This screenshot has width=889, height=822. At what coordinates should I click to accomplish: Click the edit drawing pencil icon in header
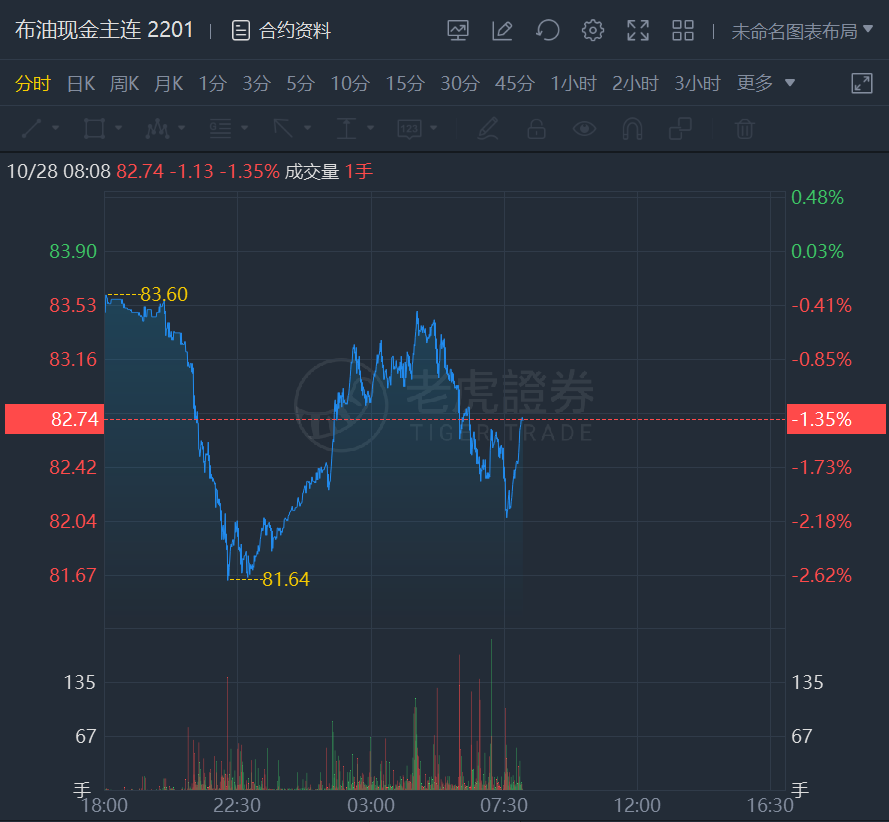pyautogui.click(x=502, y=31)
